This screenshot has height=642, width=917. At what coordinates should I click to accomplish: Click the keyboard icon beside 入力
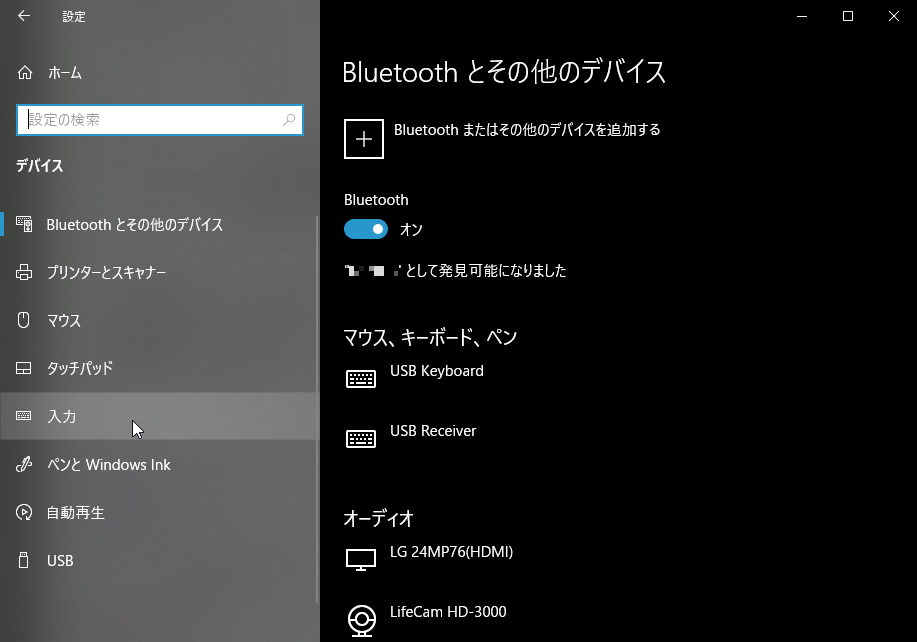(23, 416)
